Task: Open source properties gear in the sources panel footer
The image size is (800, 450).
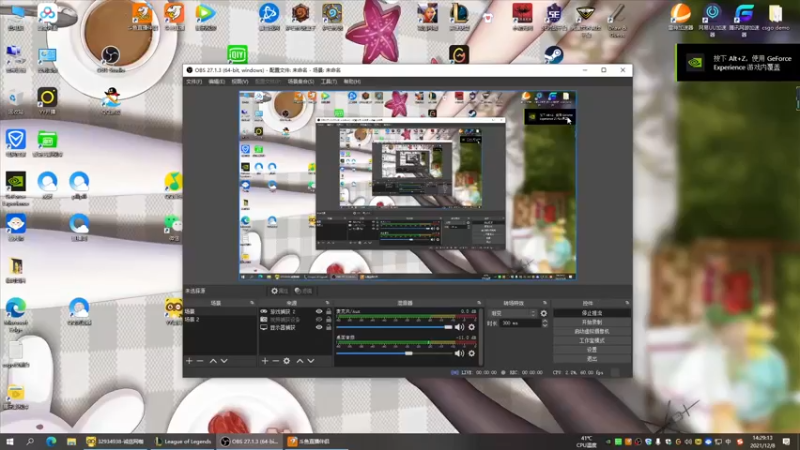Action: pos(287,361)
